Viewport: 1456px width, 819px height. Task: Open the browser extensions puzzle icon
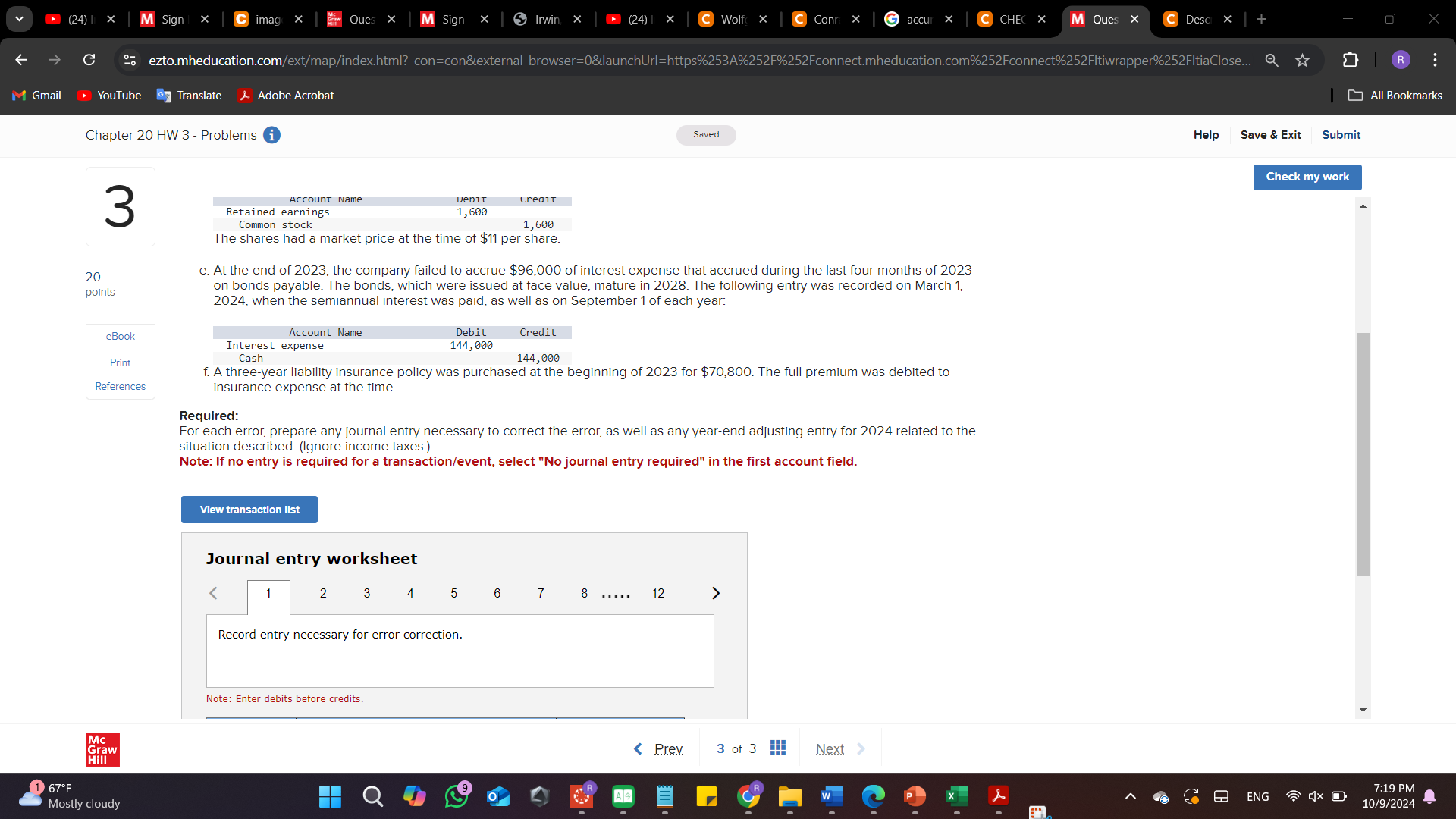1351,60
